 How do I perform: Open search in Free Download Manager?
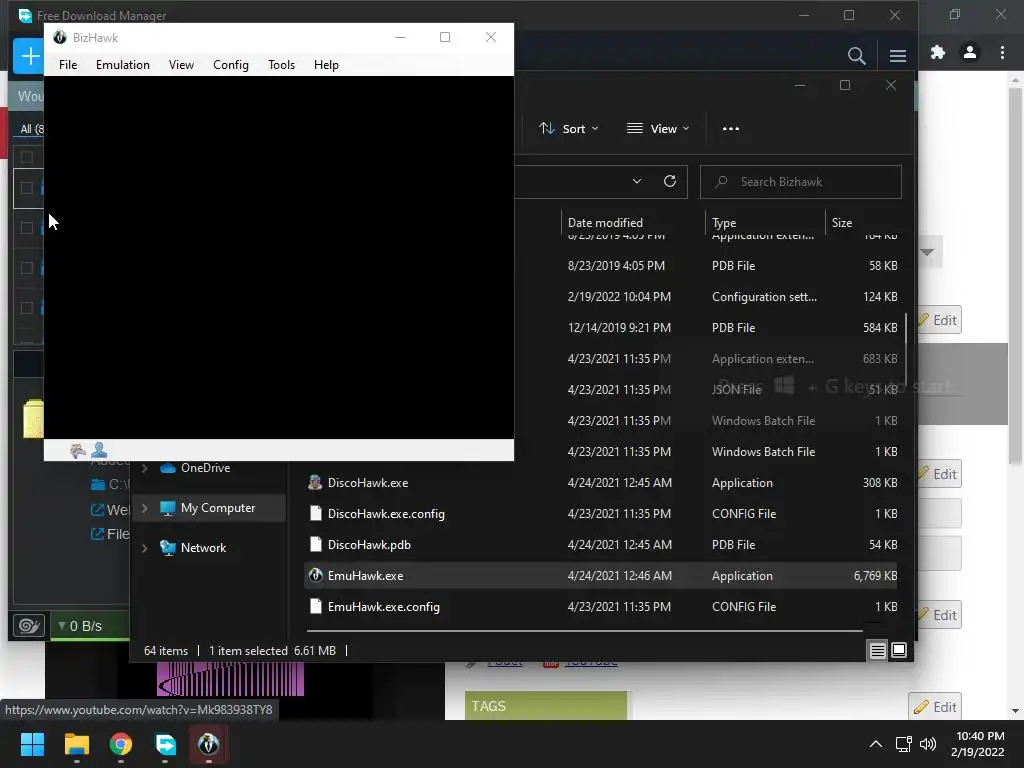(x=856, y=56)
